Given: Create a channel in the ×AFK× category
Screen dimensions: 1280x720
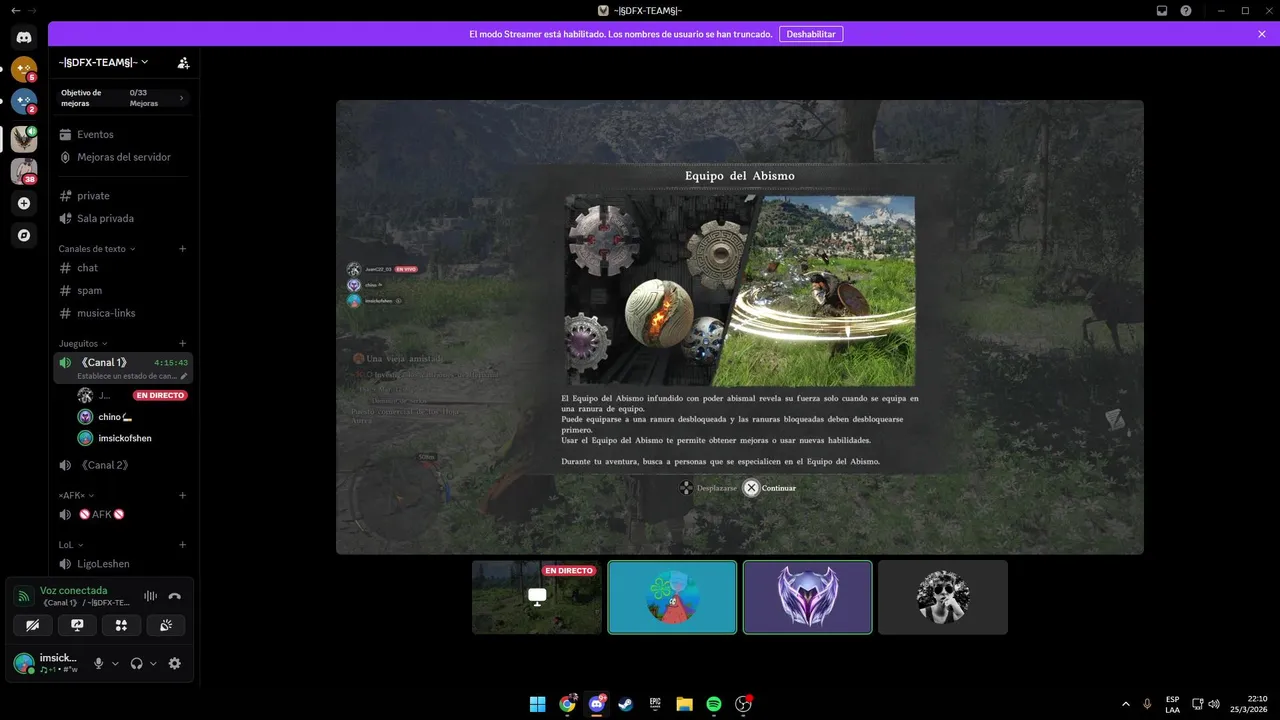Looking at the screenshot, I should [182, 495].
